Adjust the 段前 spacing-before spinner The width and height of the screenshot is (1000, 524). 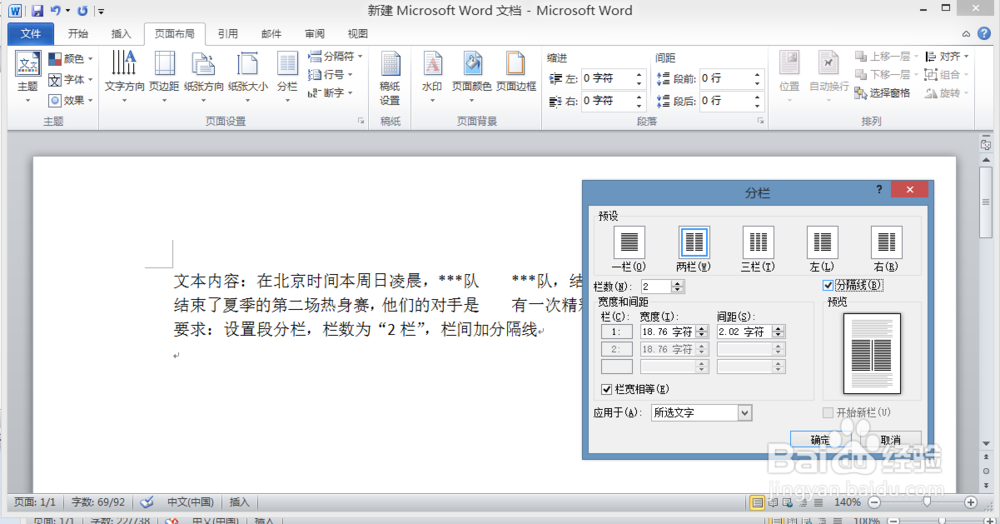point(757,78)
